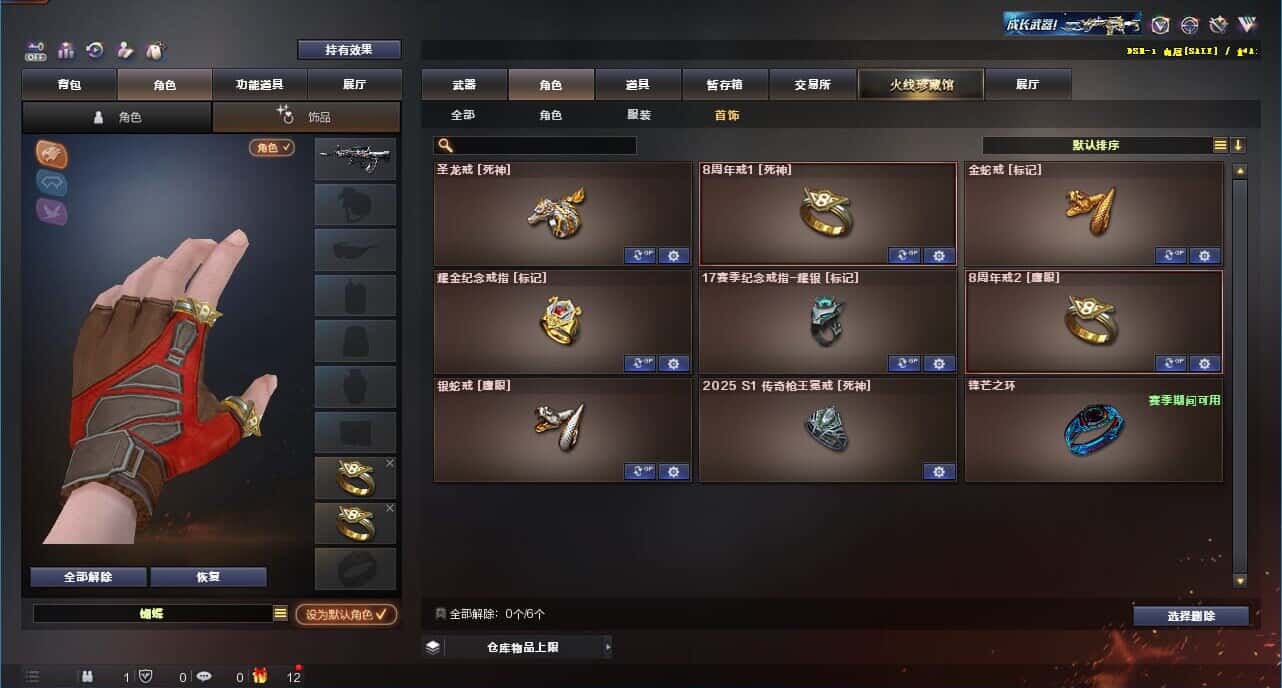Open the character name list dropdown
The width and height of the screenshot is (1282, 688).
coord(280,613)
